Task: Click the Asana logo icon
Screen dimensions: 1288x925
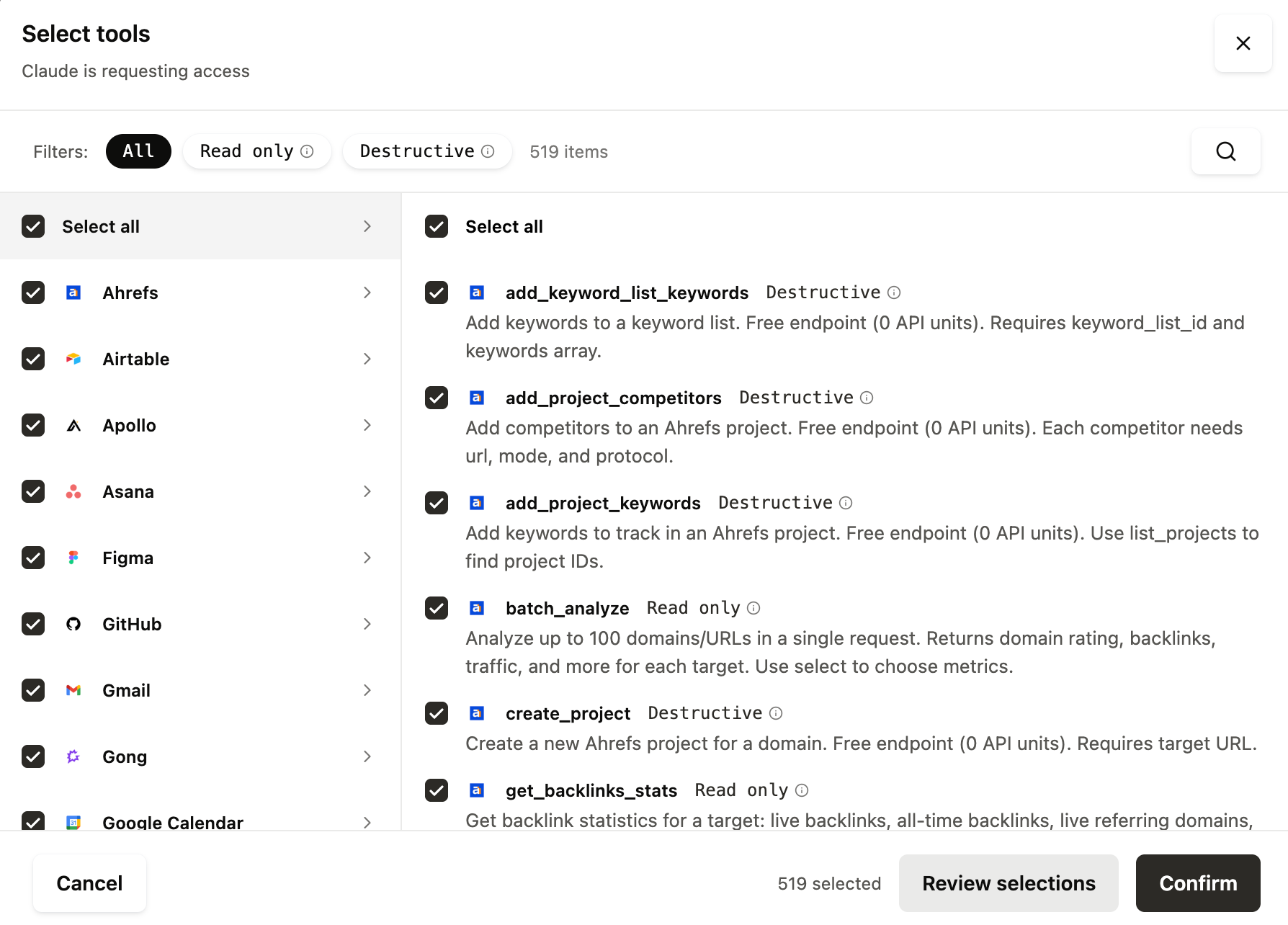Action: tap(73, 491)
